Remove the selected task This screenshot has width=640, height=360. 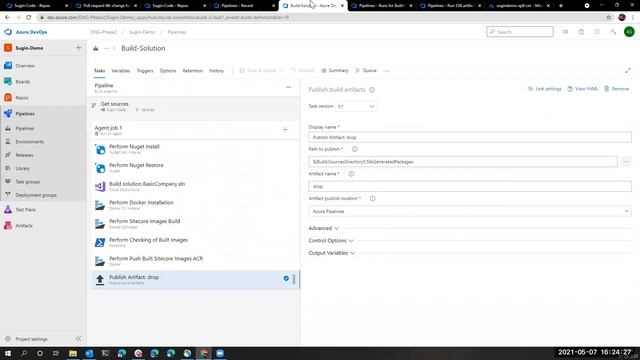coord(617,89)
